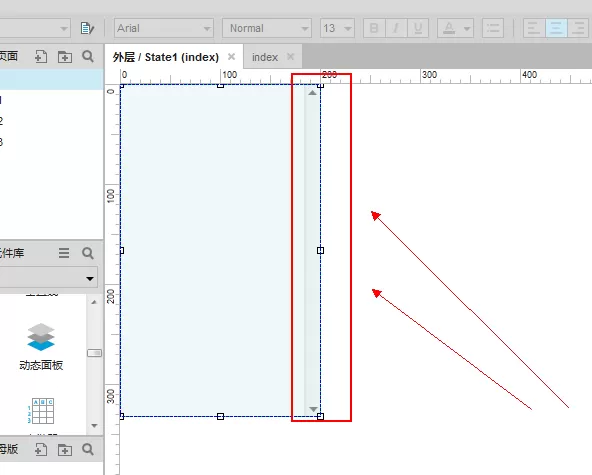Screen dimensions: 592x475
Task: Add a master folder in masters panel
Action: (65, 449)
